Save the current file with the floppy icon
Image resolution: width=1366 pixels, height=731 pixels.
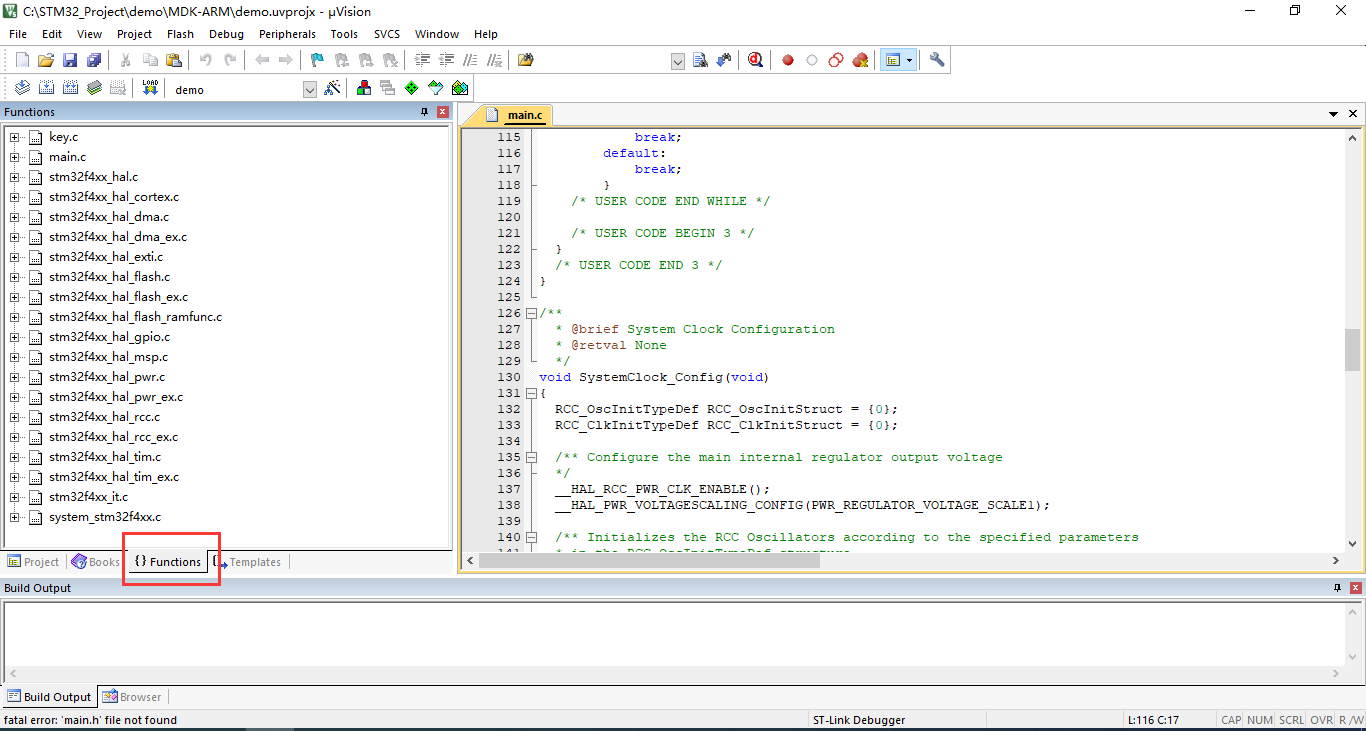coord(70,60)
